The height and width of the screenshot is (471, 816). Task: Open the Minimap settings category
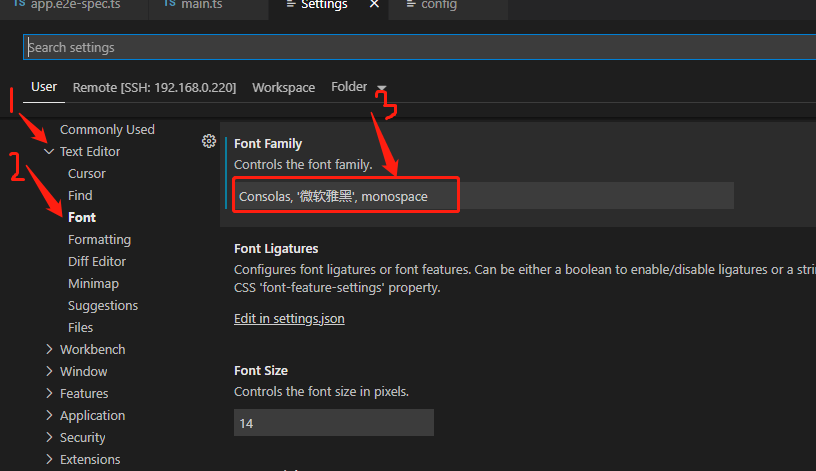tap(94, 284)
